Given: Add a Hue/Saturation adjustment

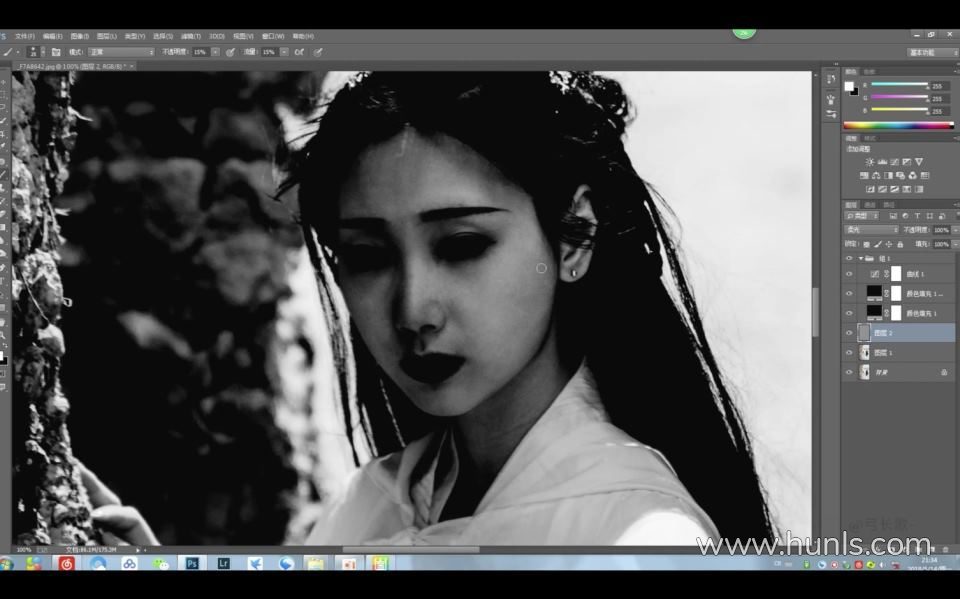Looking at the screenshot, I should pyautogui.click(x=864, y=175).
